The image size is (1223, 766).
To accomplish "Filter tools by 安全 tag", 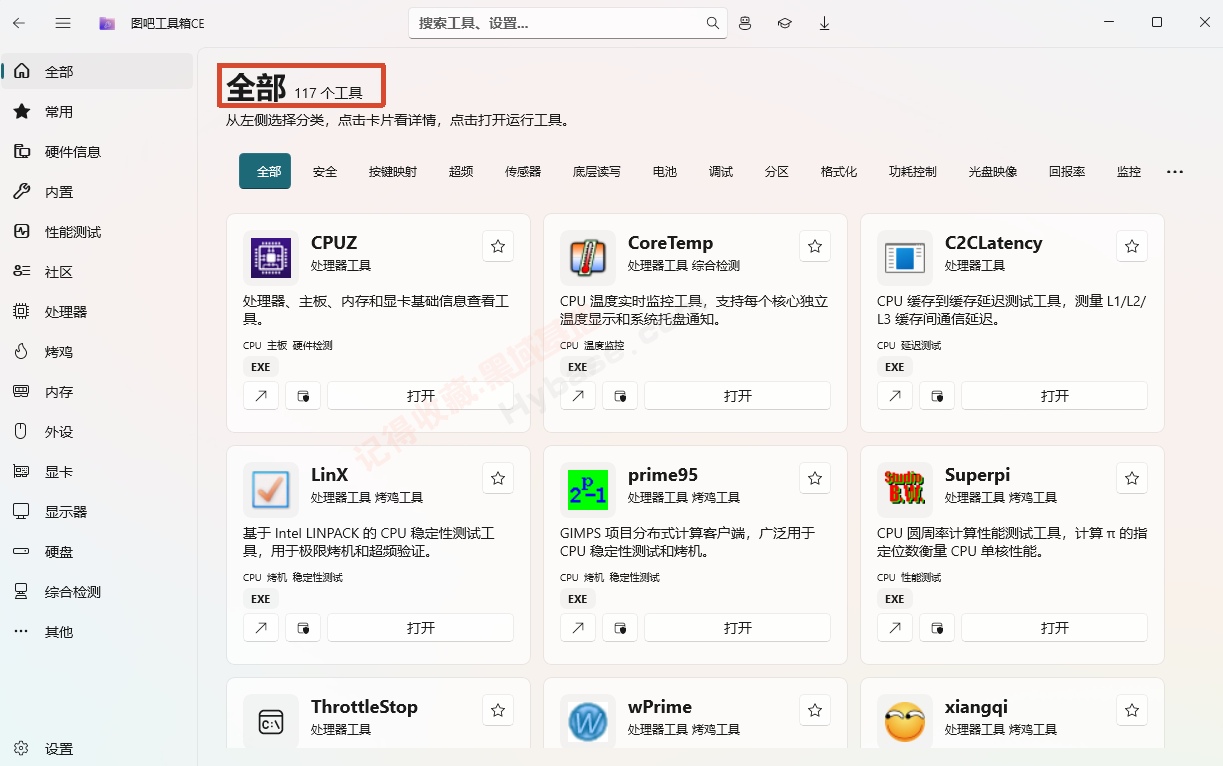I will click(x=325, y=171).
